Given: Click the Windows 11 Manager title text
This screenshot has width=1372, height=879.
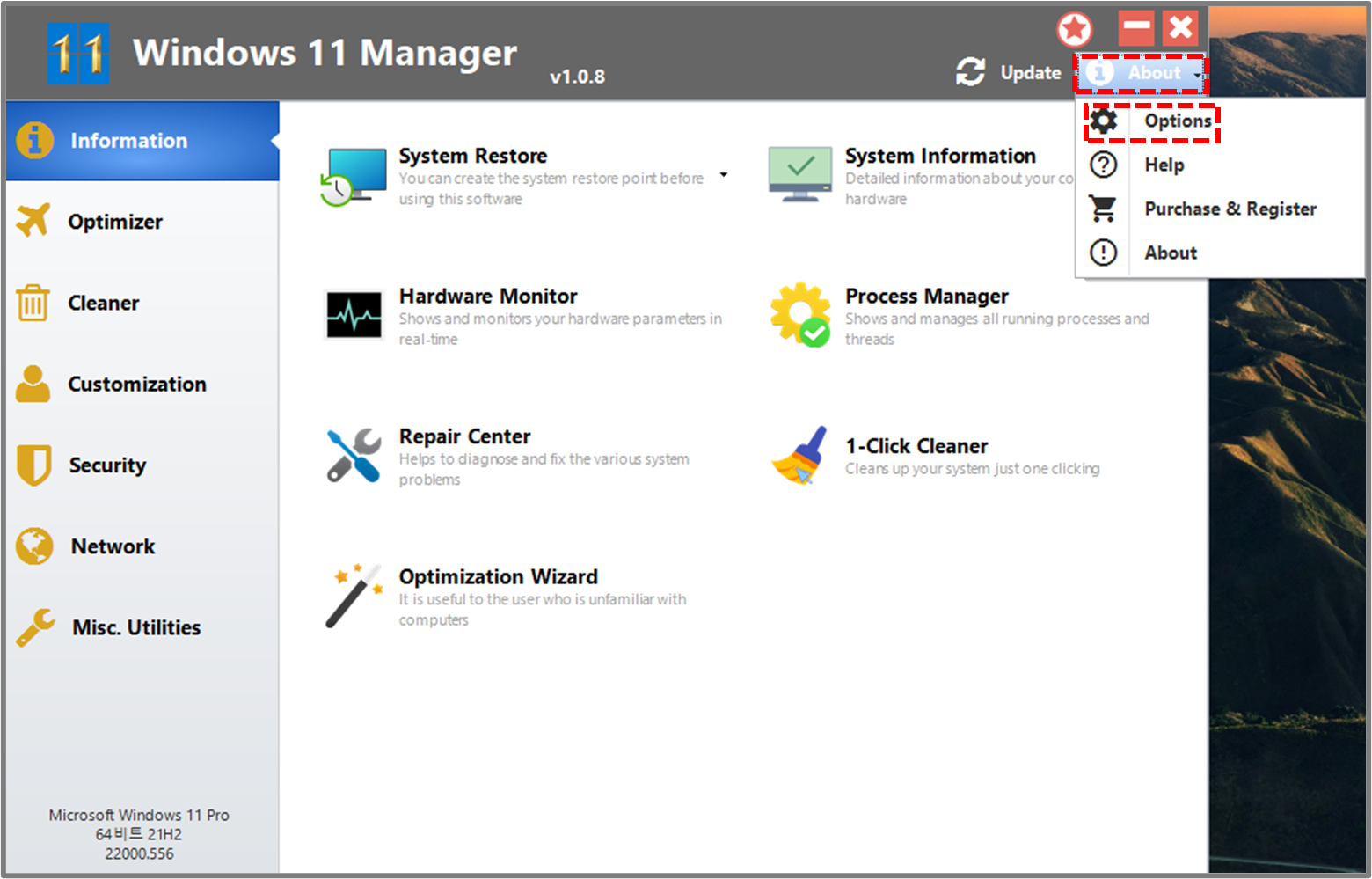Looking at the screenshot, I should point(325,54).
